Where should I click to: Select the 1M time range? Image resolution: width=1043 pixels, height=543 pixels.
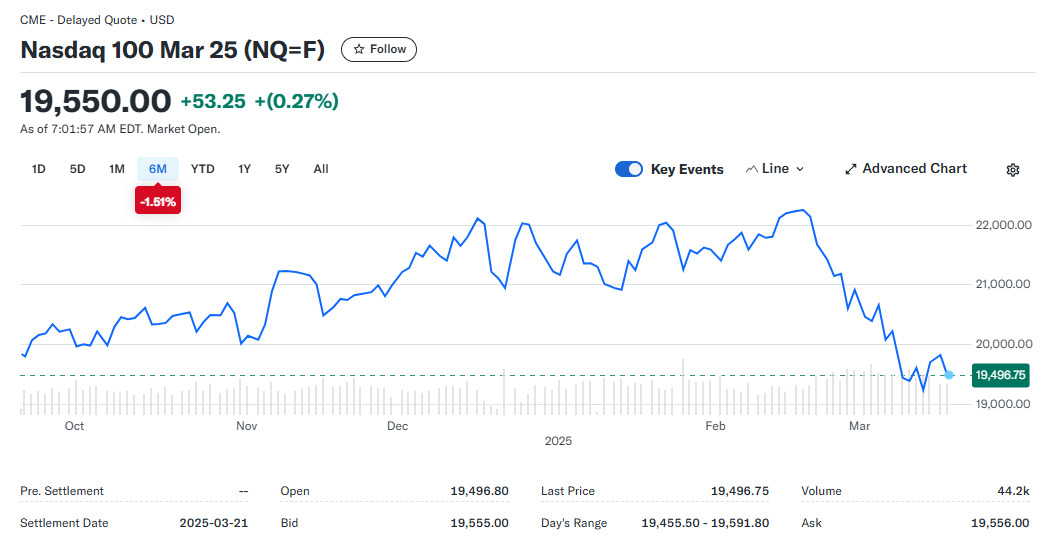pyautogui.click(x=116, y=169)
